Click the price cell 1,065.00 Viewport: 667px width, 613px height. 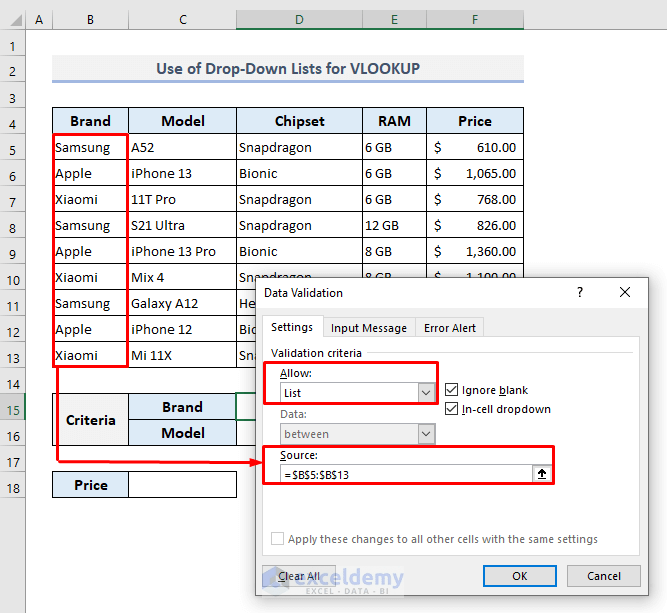point(475,173)
